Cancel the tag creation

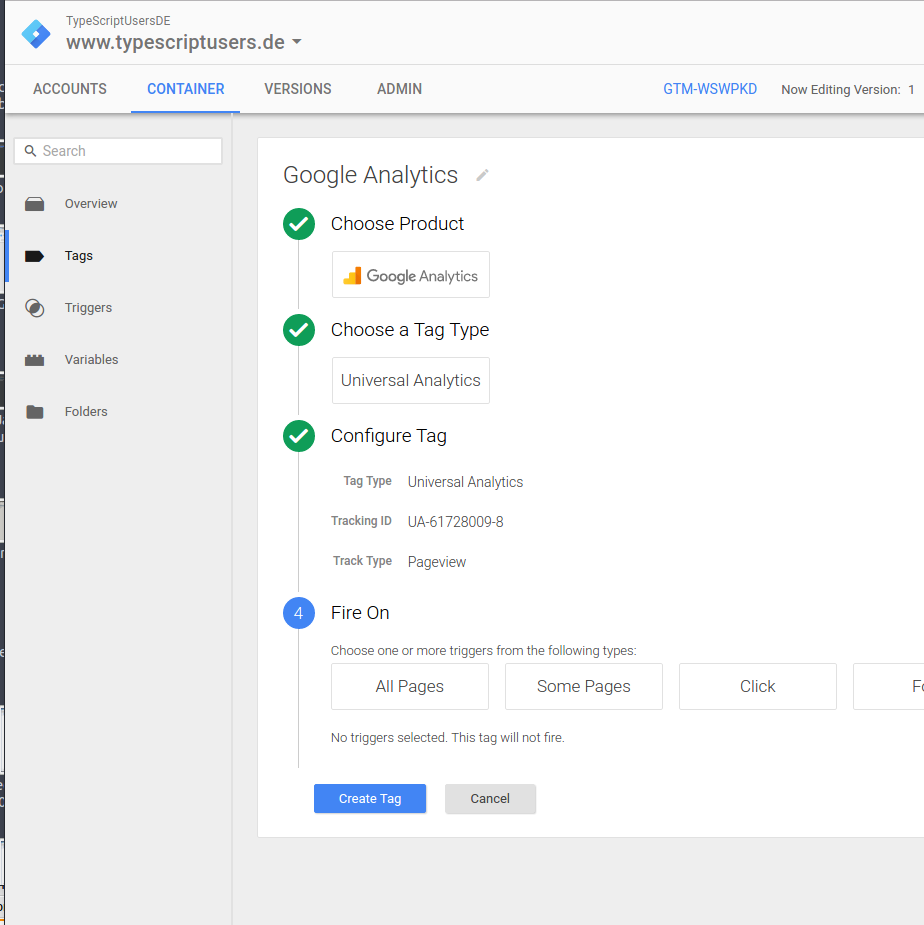click(x=490, y=799)
